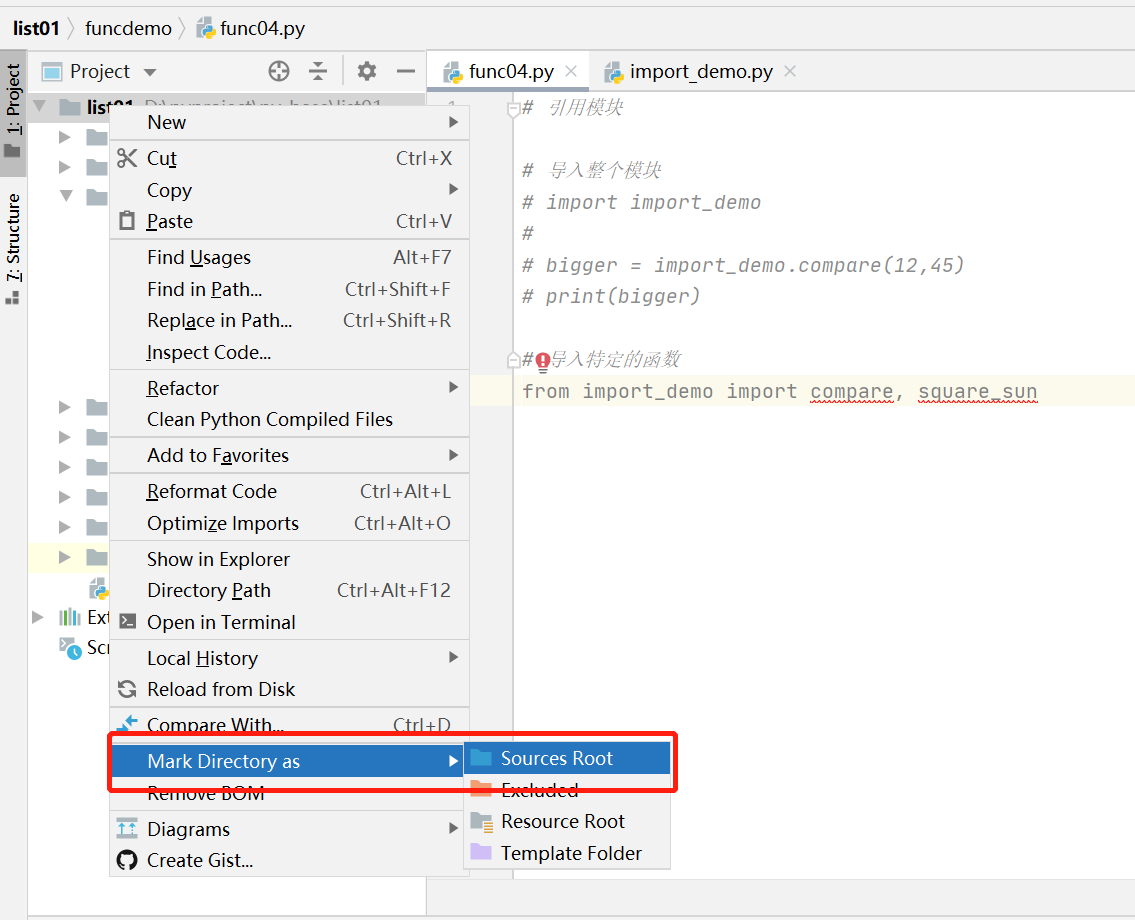Select Replace in Path menu entry
Screen dimensions: 1135x920
pyautogui.click(x=290, y=321)
